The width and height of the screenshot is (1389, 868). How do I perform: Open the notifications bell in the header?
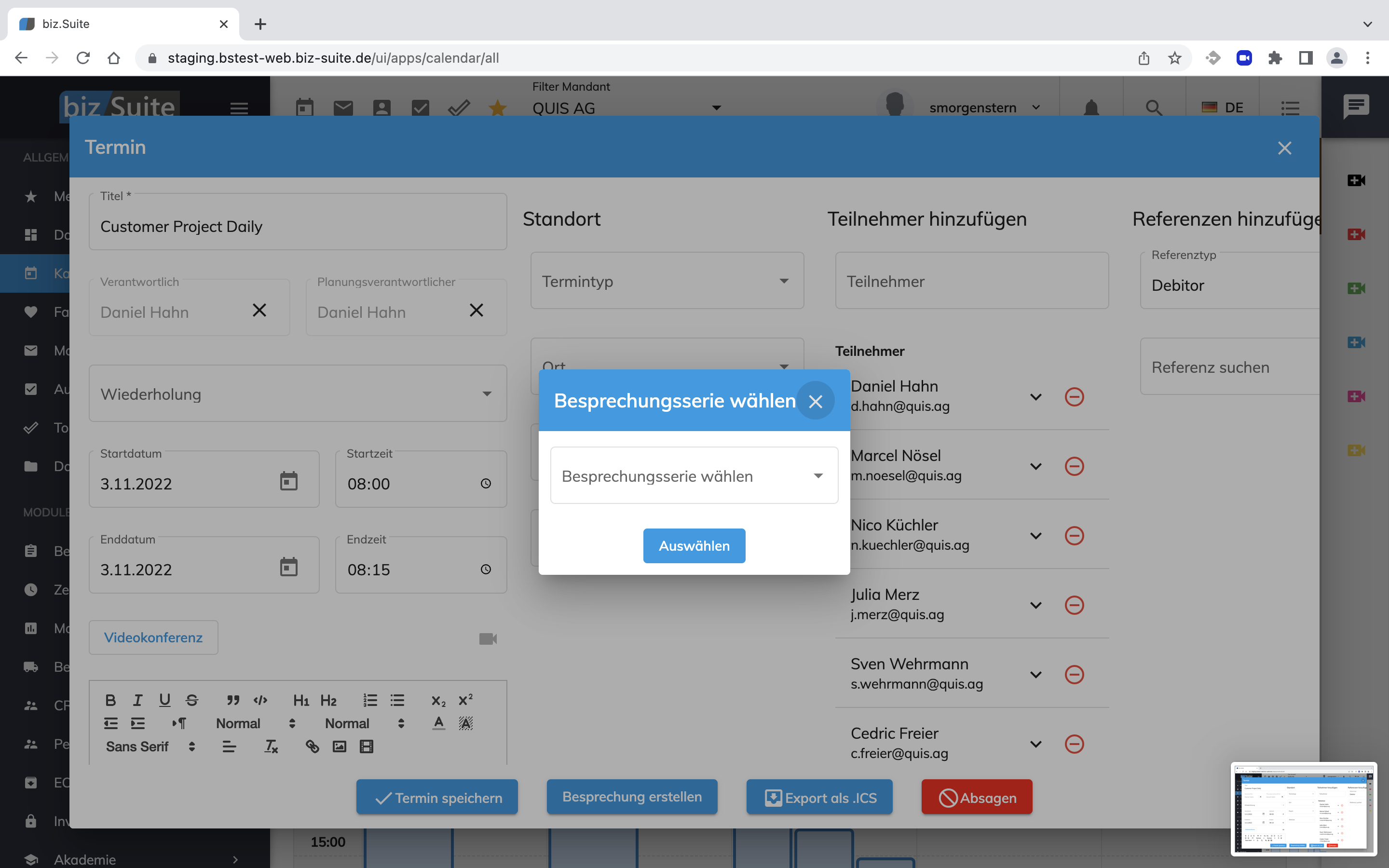(1091, 108)
